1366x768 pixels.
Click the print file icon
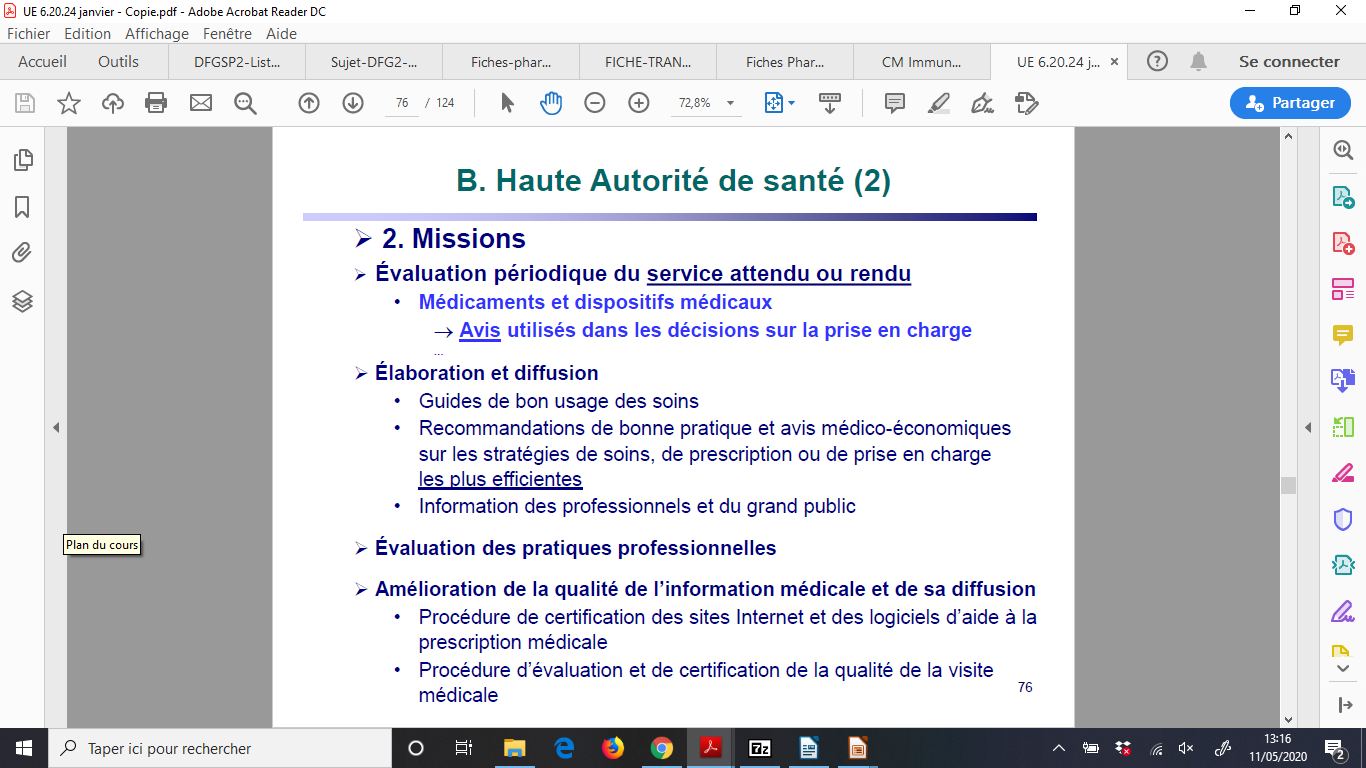156,103
